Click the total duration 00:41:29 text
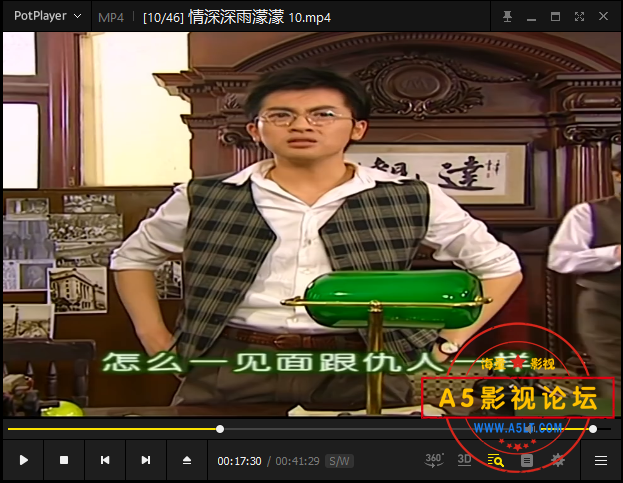This screenshot has height=483, width=623. click(x=297, y=461)
